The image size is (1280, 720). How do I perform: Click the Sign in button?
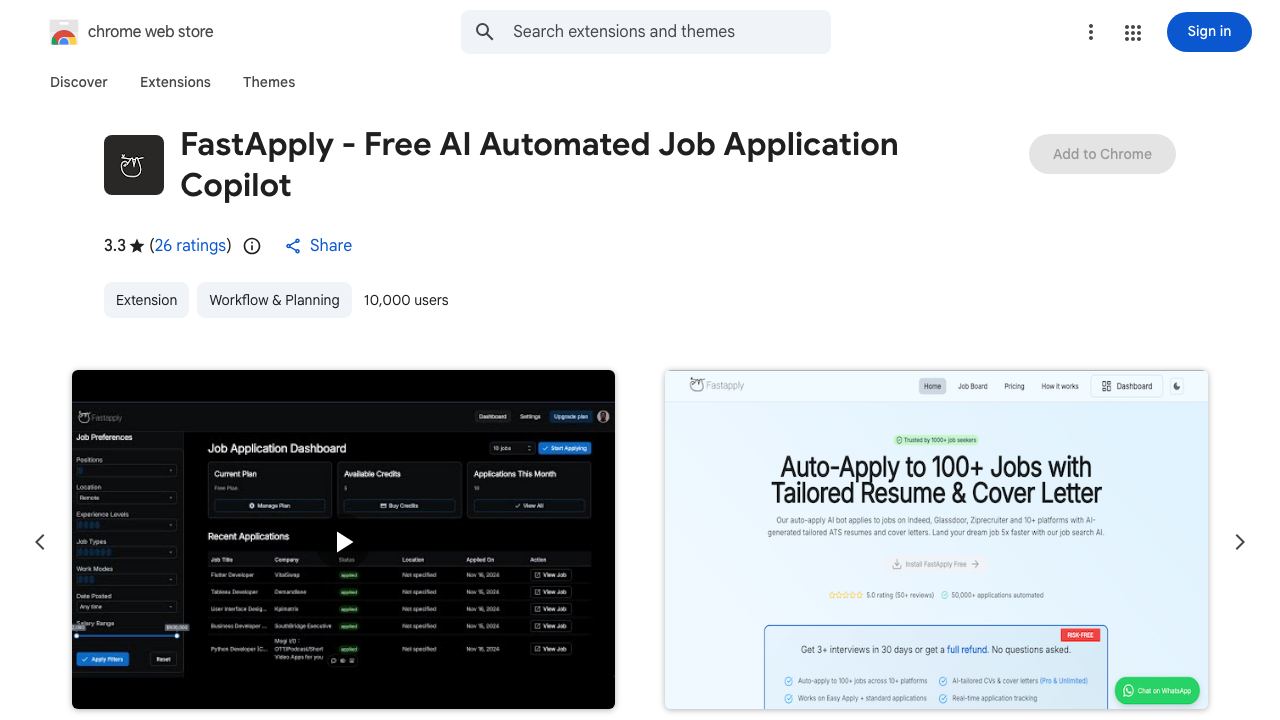pos(1209,32)
